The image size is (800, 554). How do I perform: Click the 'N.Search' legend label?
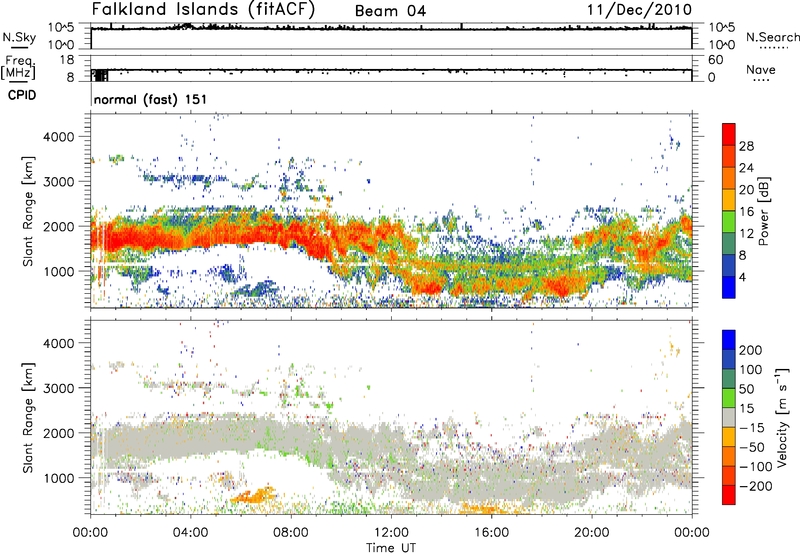pyautogui.click(x=772, y=37)
